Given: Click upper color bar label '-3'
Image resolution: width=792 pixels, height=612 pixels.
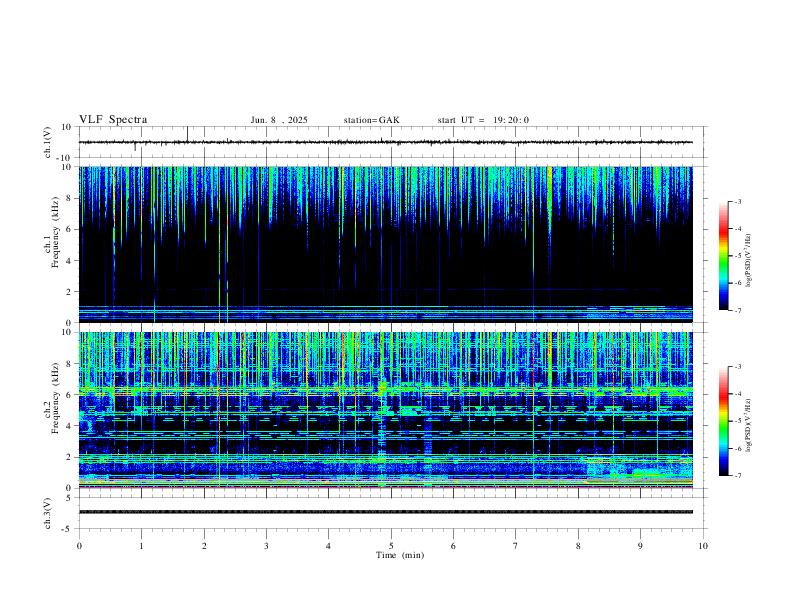Looking at the screenshot, I should pos(737,201).
